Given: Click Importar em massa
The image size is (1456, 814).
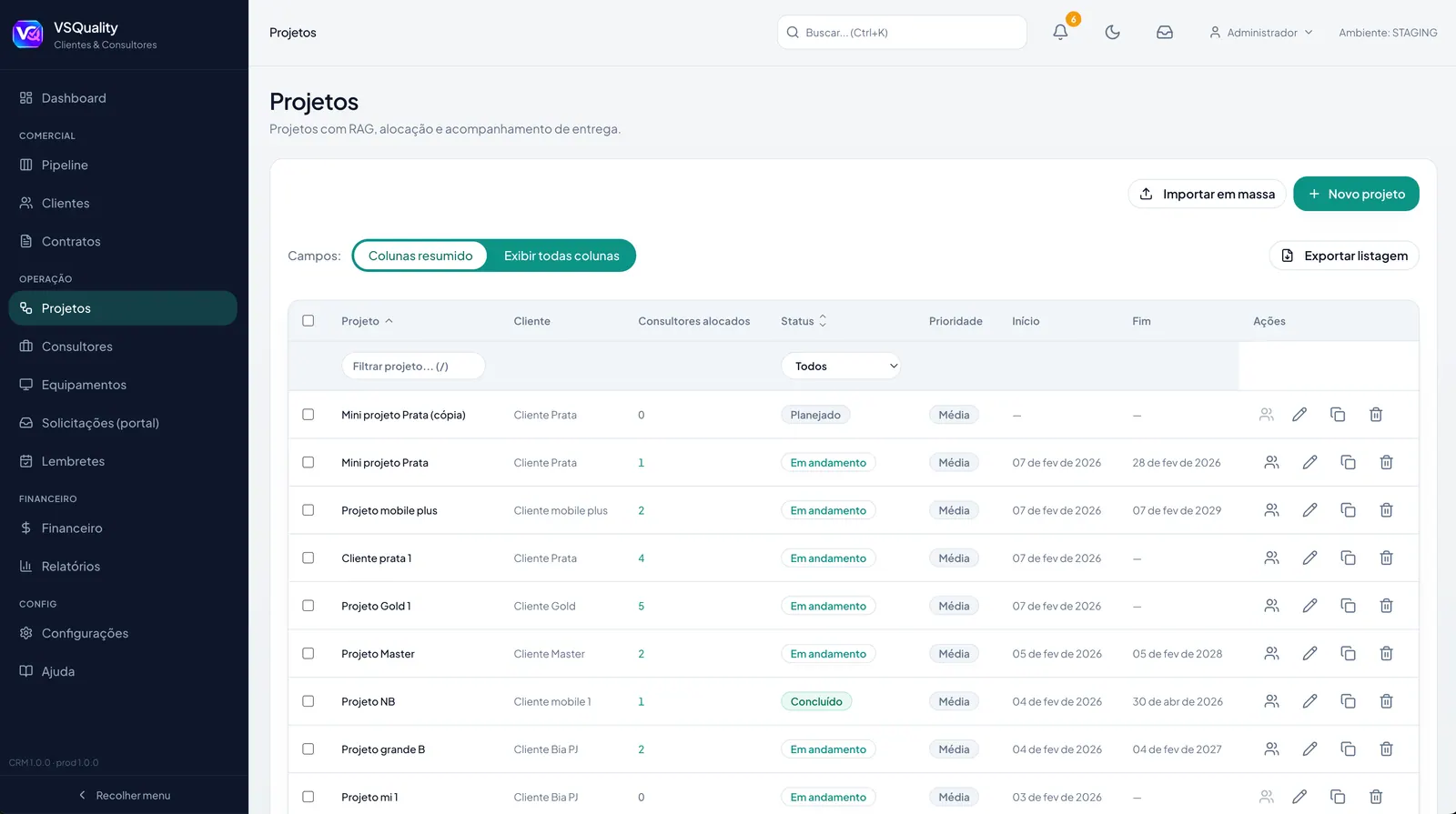Looking at the screenshot, I should pyautogui.click(x=1207, y=194).
